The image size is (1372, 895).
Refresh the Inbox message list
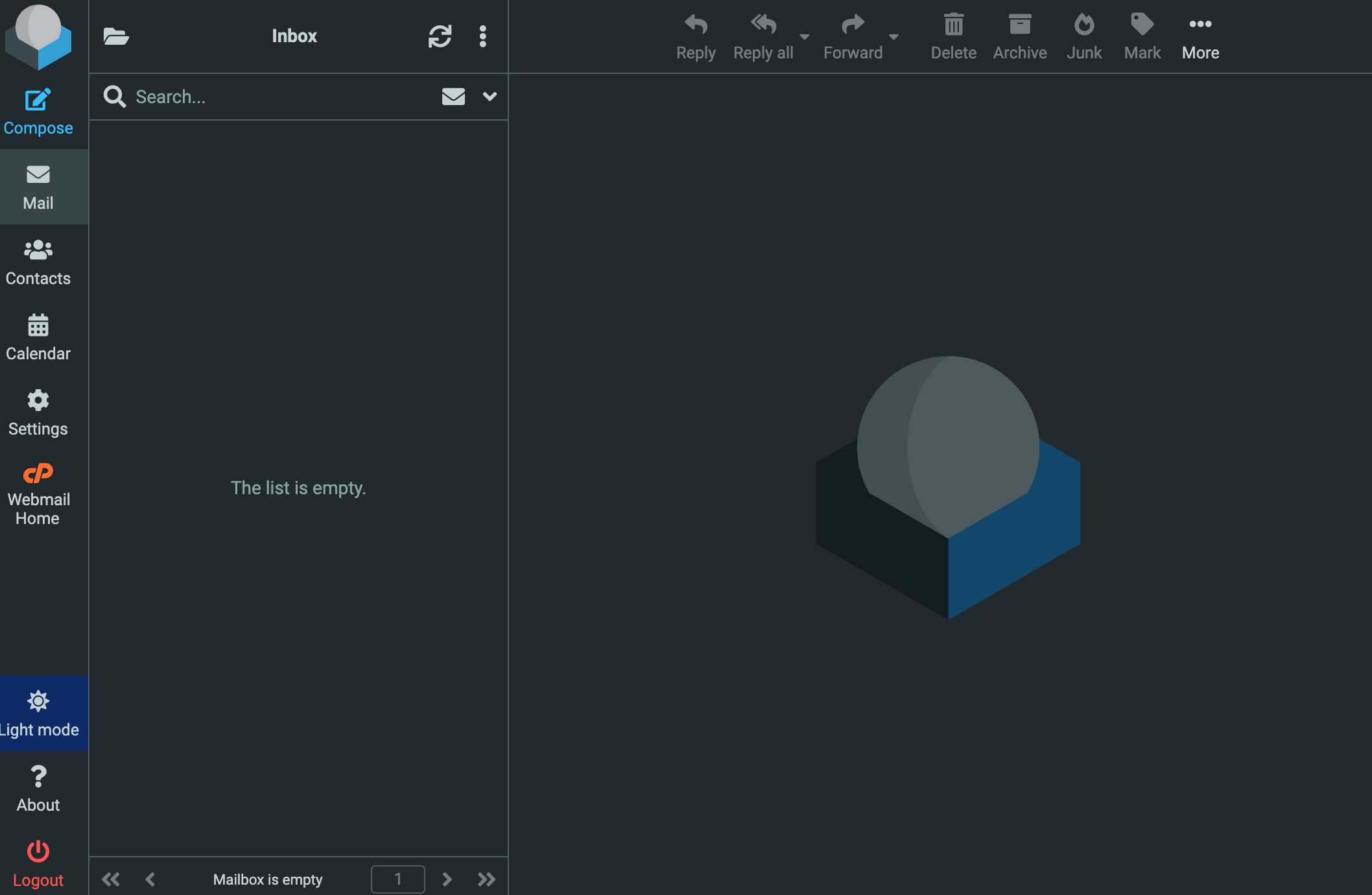tap(440, 36)
